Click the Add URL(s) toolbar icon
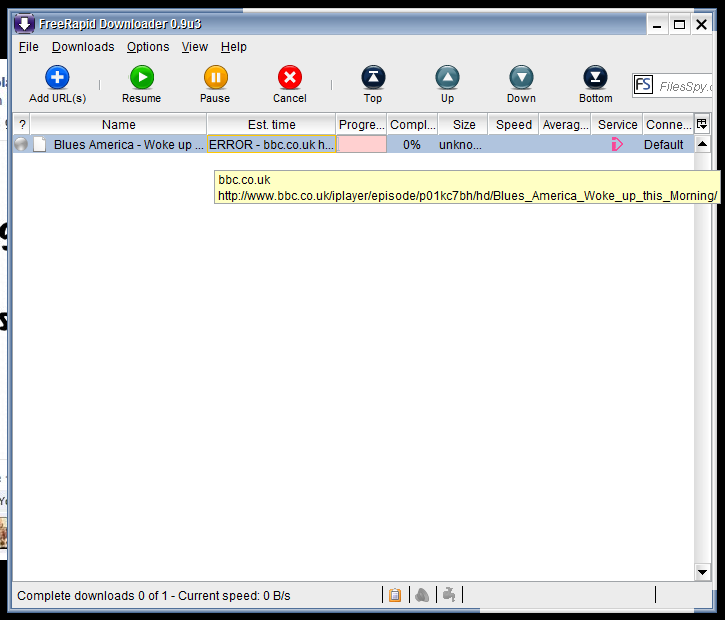725x620 pixels. 57,78
